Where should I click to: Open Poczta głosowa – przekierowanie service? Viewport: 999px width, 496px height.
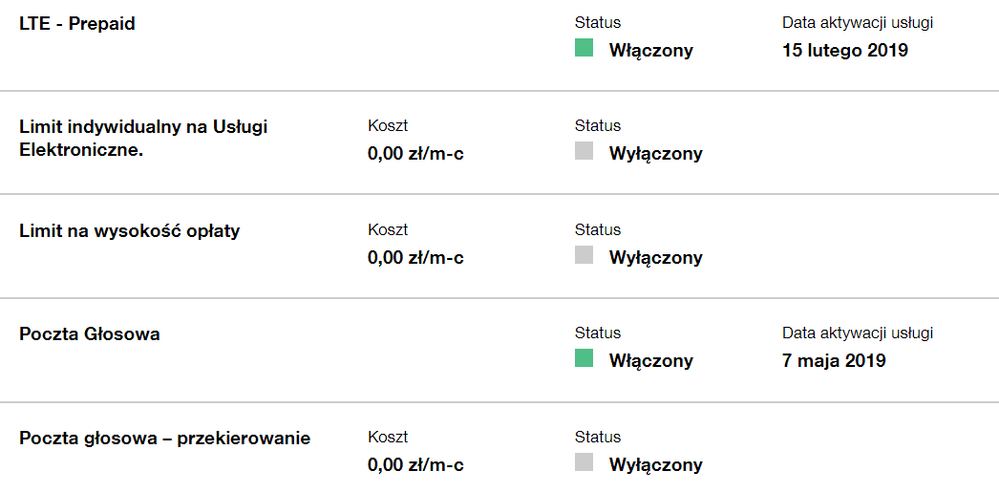point(165,438)
